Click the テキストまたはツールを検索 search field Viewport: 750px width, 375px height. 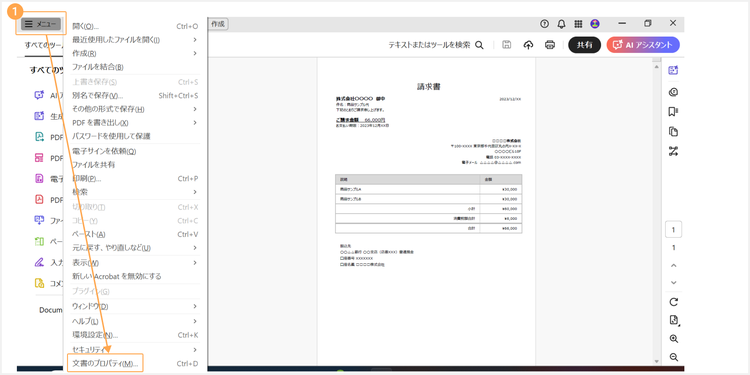pos(436,45)
